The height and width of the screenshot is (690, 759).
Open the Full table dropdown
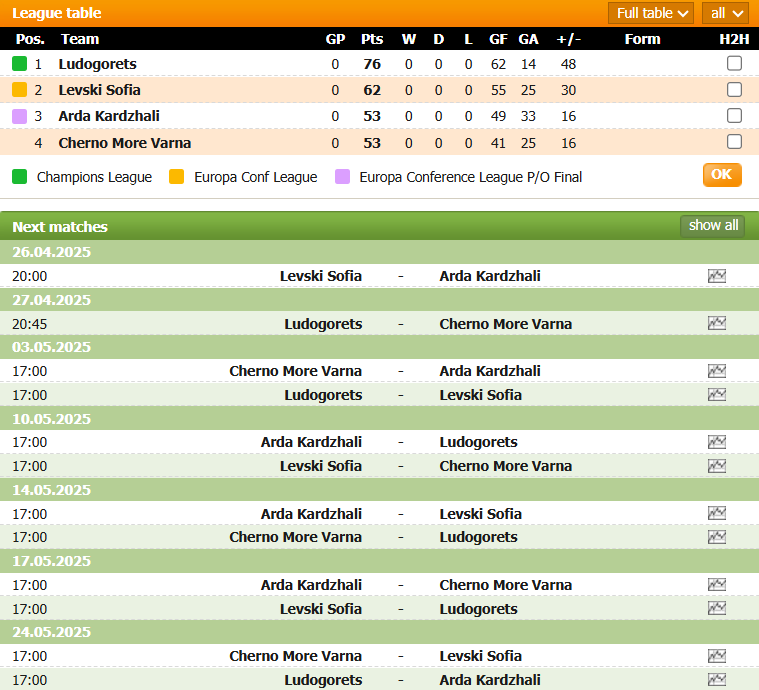[x=651, y=13]
